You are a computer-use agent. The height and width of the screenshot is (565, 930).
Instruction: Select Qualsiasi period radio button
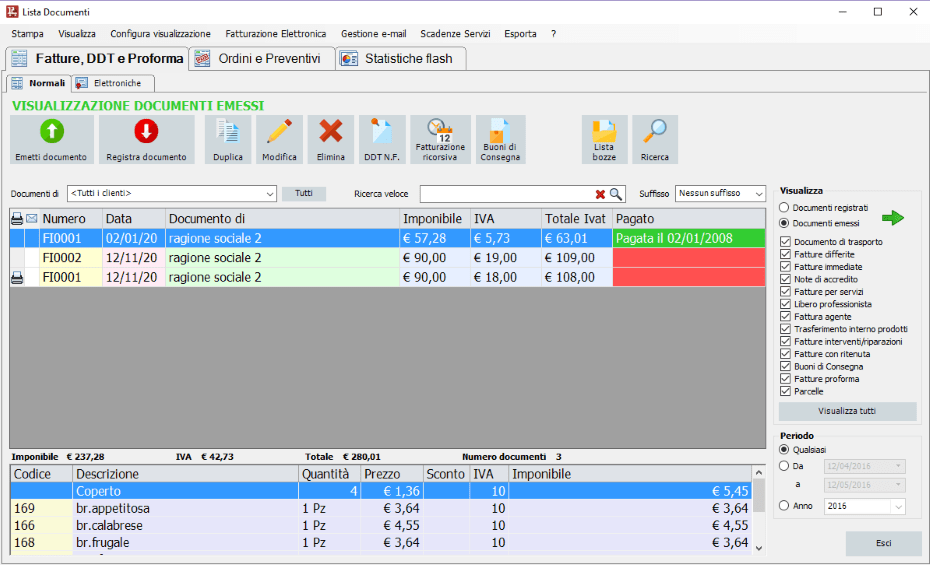pyautogui.click(x=784, y=449)
